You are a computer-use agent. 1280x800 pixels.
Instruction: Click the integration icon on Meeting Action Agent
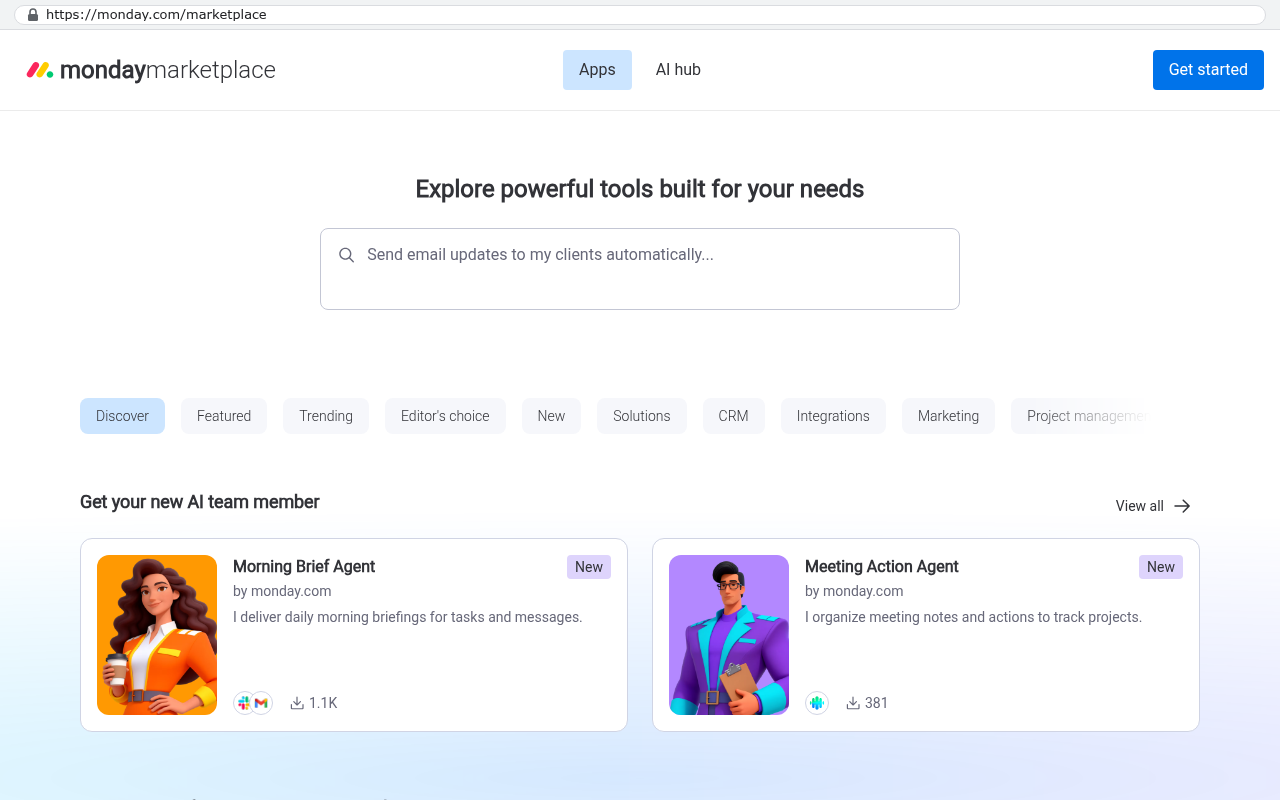tap(817, 703)
